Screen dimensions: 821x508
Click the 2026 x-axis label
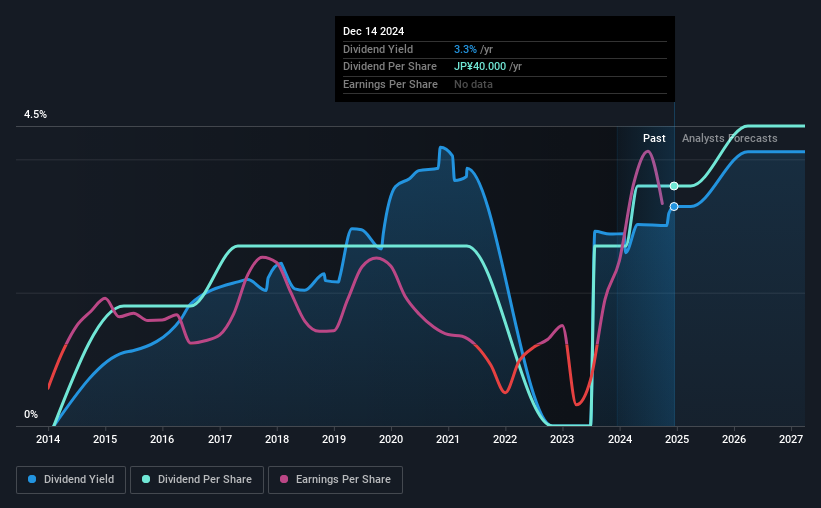coord(734,439)
